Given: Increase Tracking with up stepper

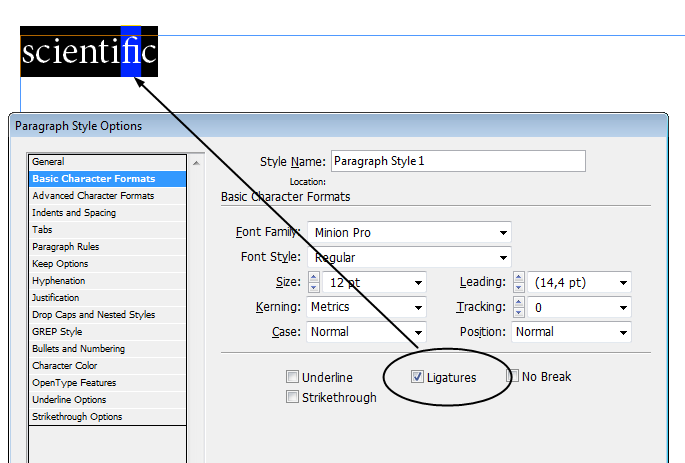Looking at the screenshot, I should click(519, 302).
